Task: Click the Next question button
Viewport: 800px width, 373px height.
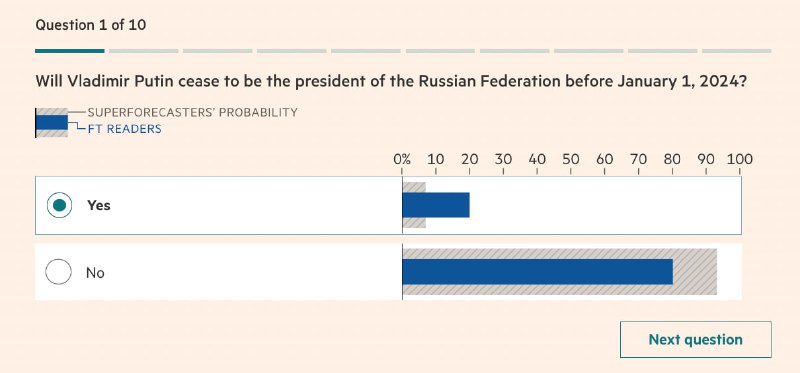Action: point(695,339)
